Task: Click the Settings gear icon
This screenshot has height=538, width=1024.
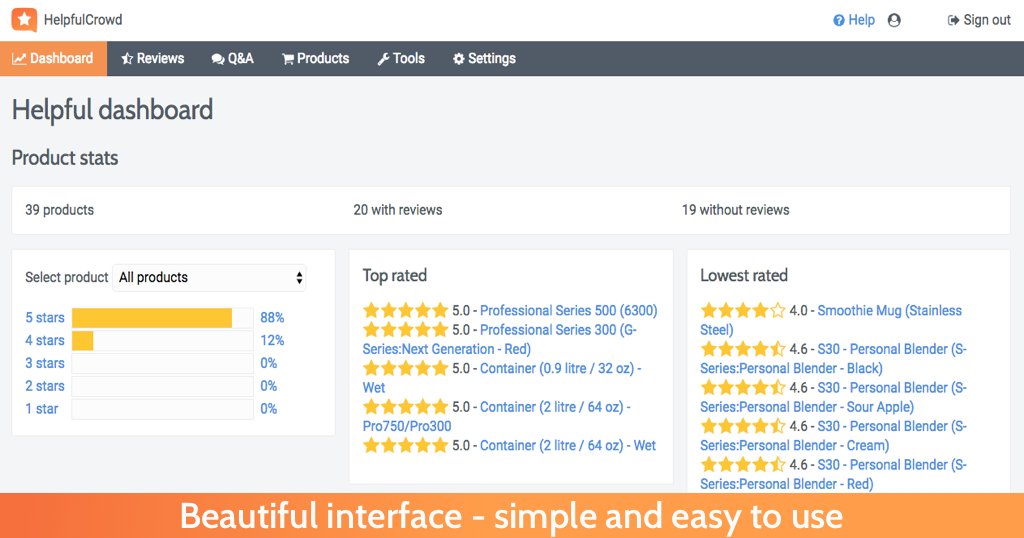Action: [x=458, y=59]
